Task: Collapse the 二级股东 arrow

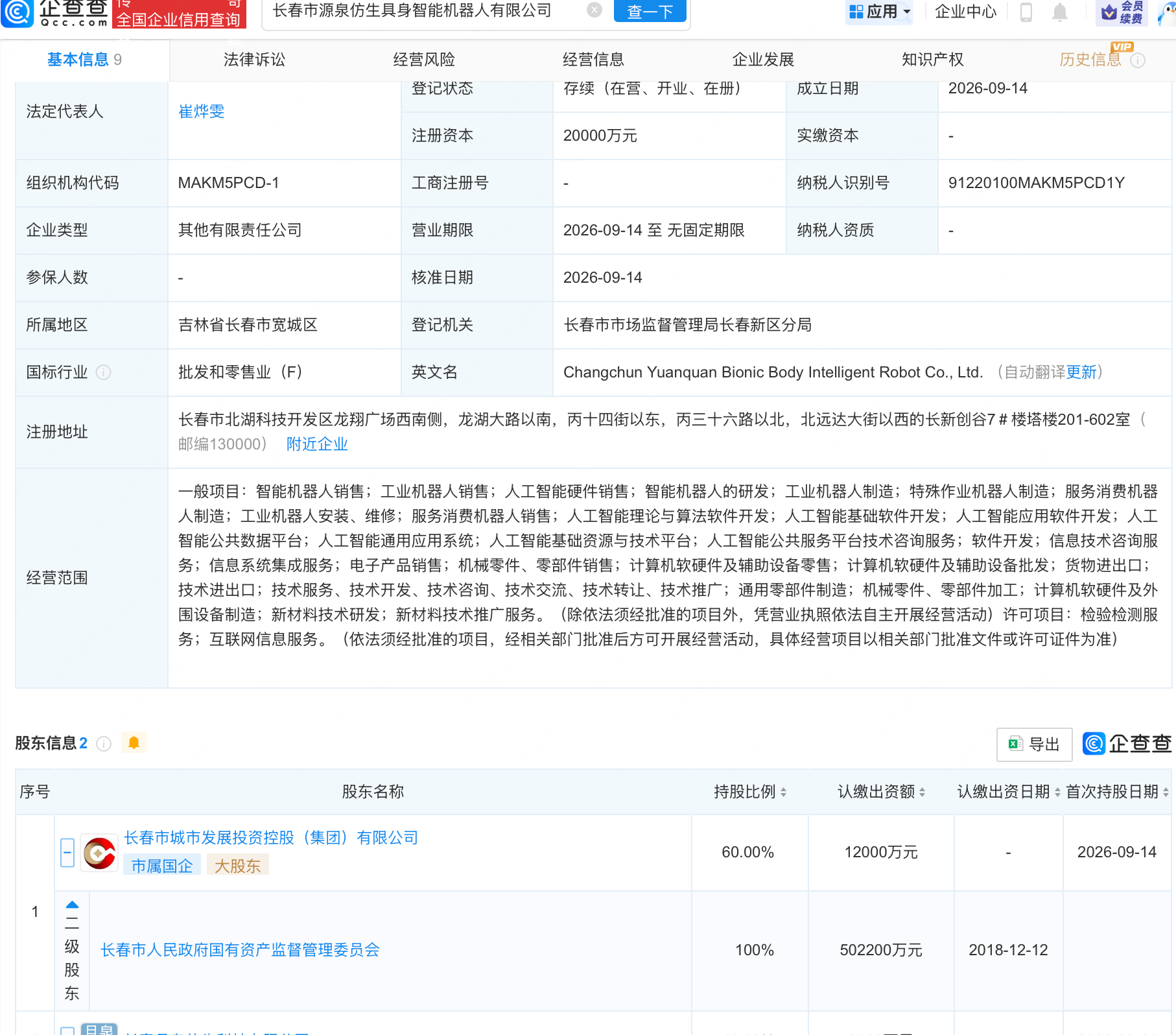Action: coord(73,905)
